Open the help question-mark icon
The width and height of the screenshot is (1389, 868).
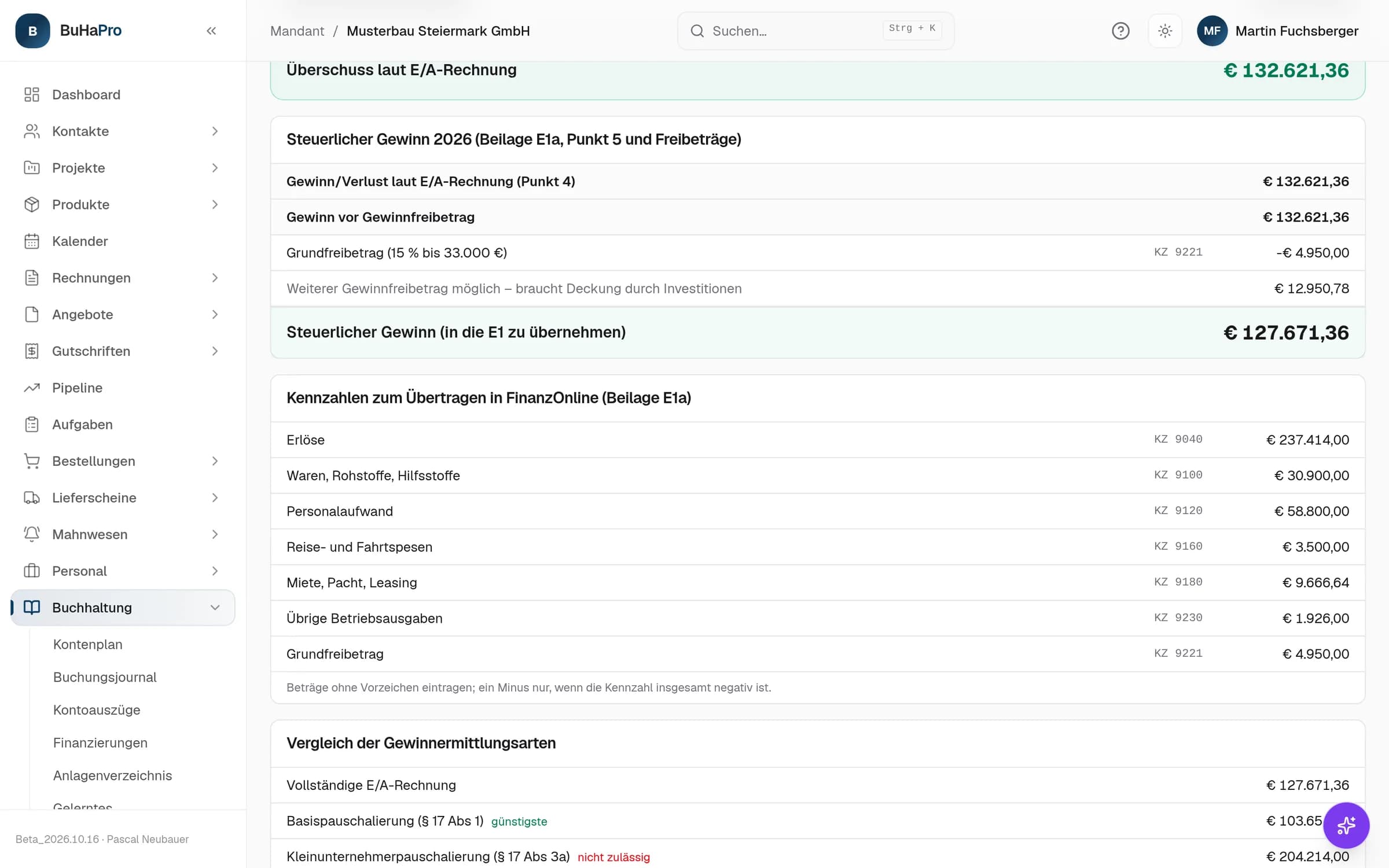(x=1120, y=31)
